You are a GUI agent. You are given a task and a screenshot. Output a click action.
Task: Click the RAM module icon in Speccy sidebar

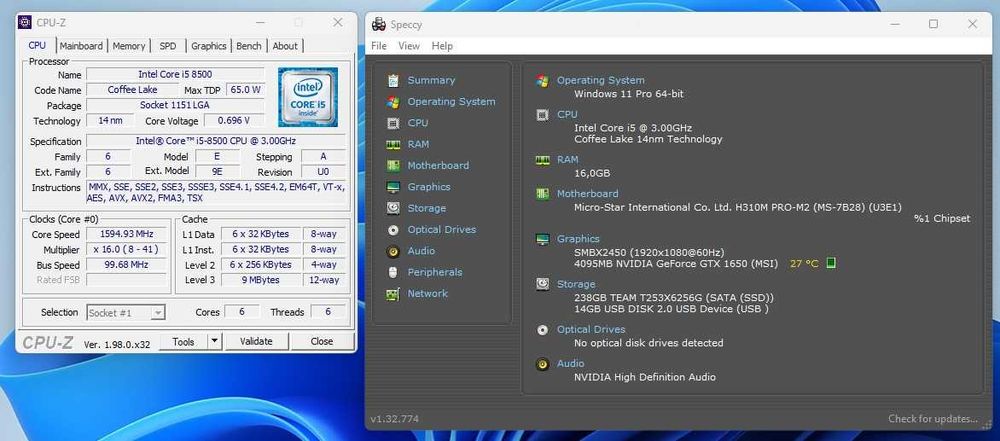click(x=393, y=144)
